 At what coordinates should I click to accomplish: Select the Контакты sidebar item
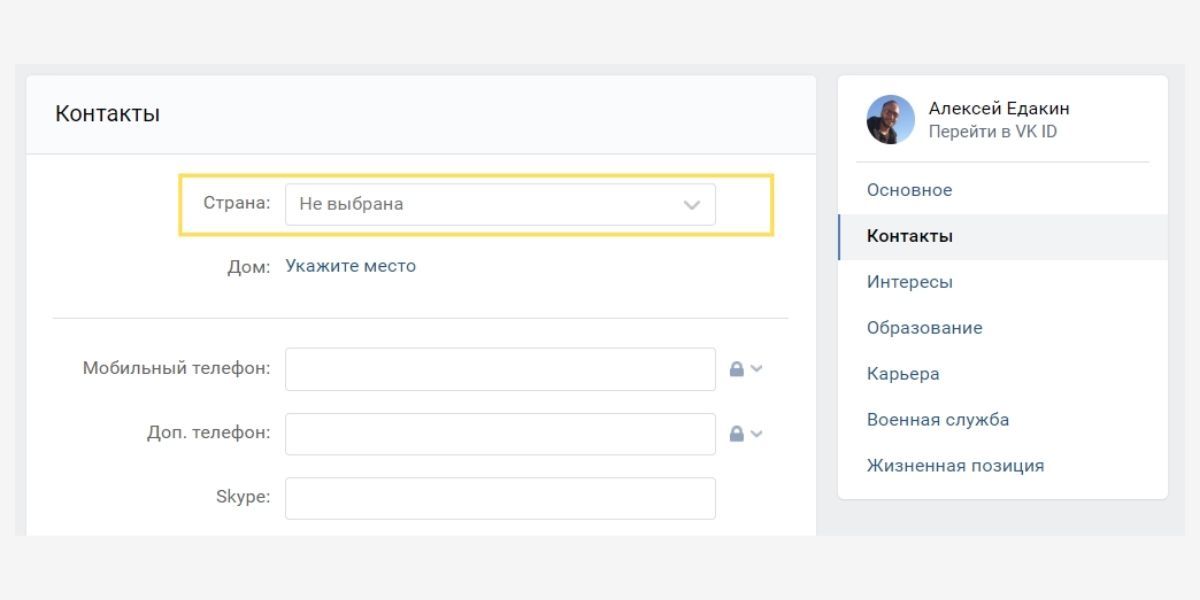909,237
